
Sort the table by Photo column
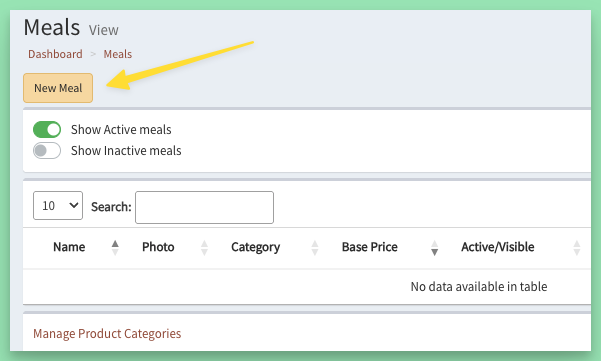click(x=158, y=247)
